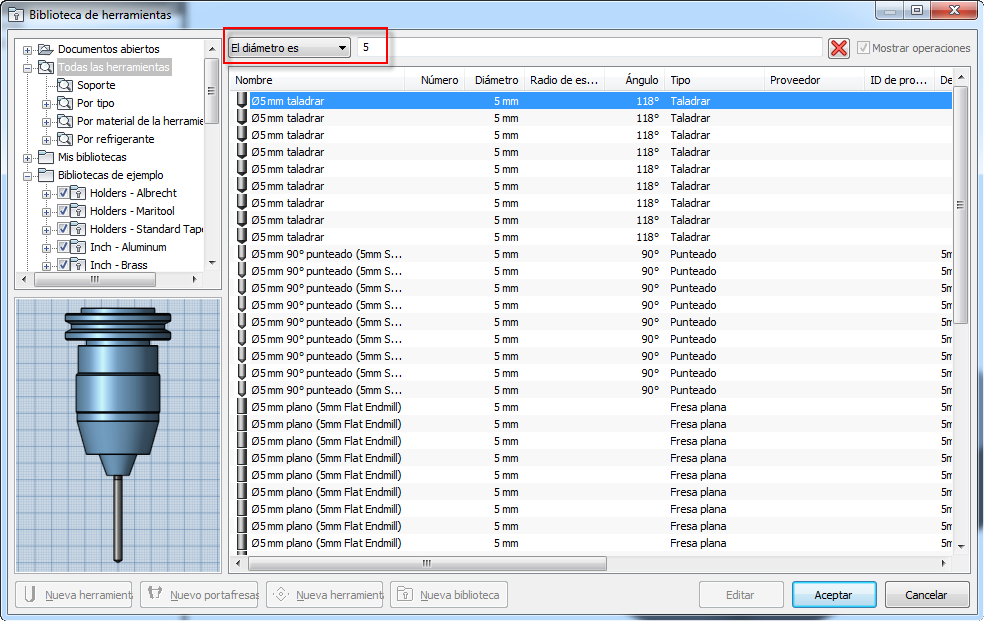Click the Documentos abiertos folder icon
The height and width of the screenshot is (621, 984).
coord(45,49)
